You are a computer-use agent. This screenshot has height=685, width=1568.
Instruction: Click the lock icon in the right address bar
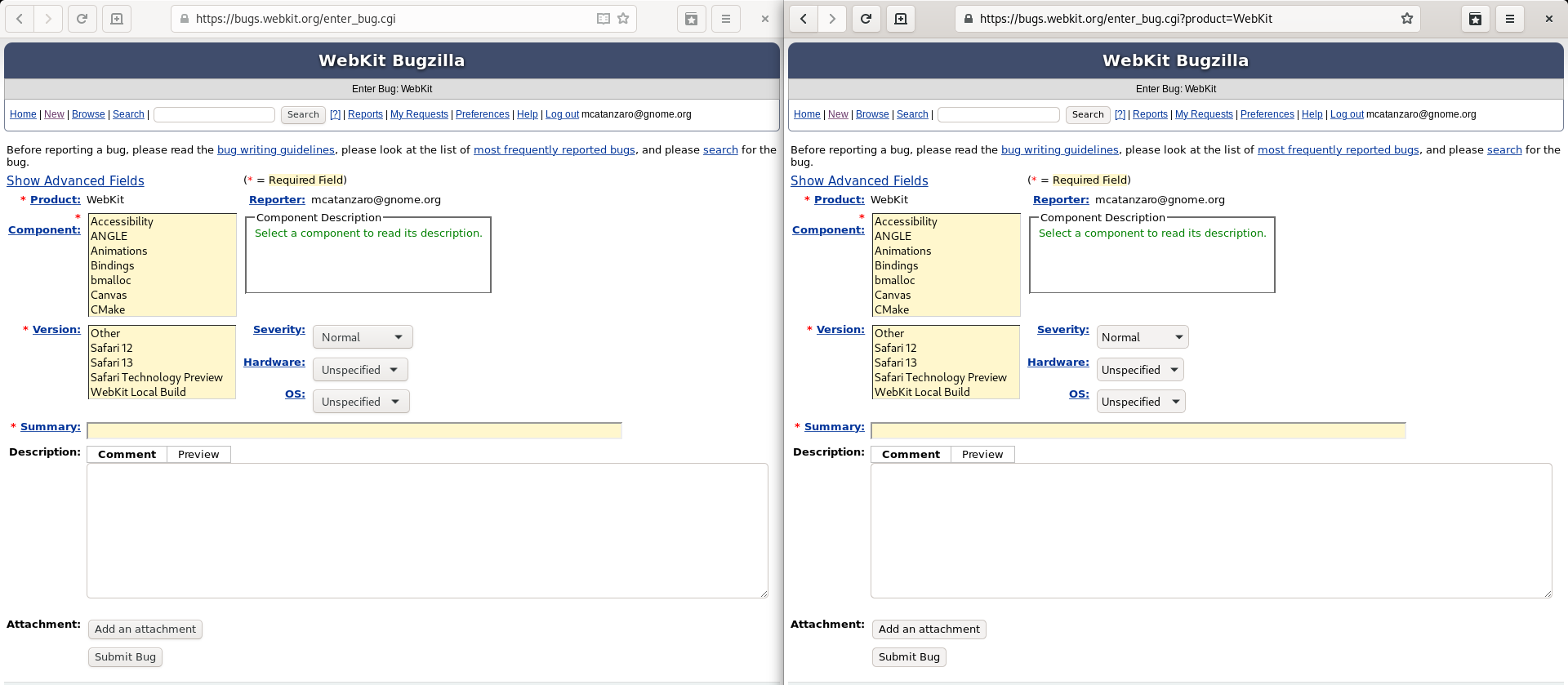pyautogui.click(x=969, y=19)
